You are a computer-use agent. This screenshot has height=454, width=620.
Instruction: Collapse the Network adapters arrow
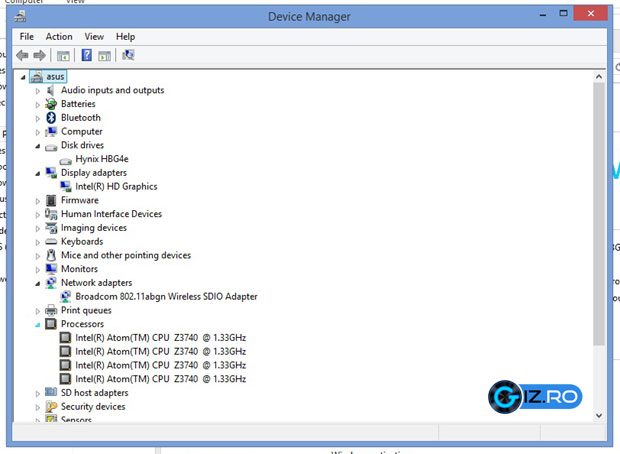point(38,284)
